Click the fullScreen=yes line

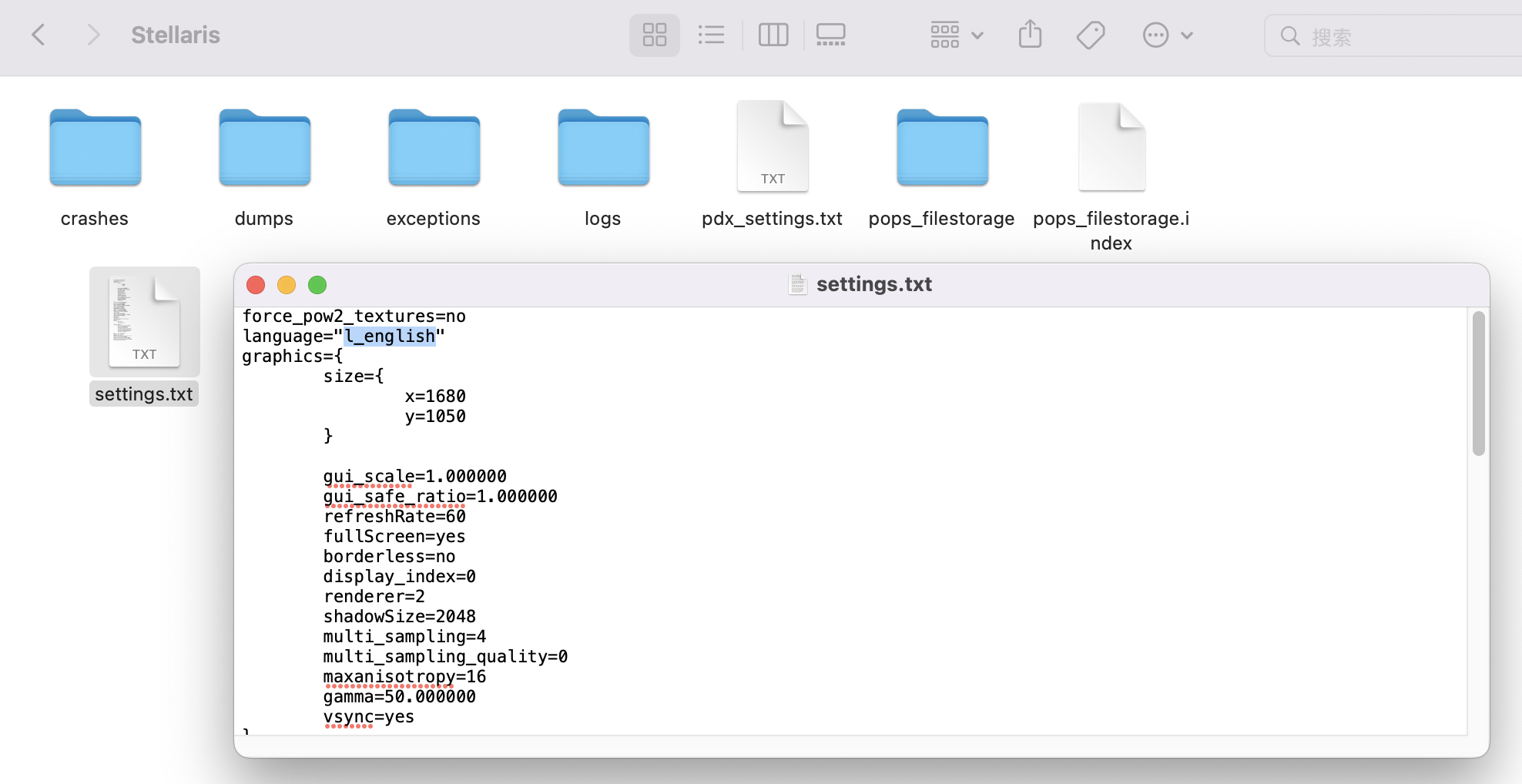[394, 537]
